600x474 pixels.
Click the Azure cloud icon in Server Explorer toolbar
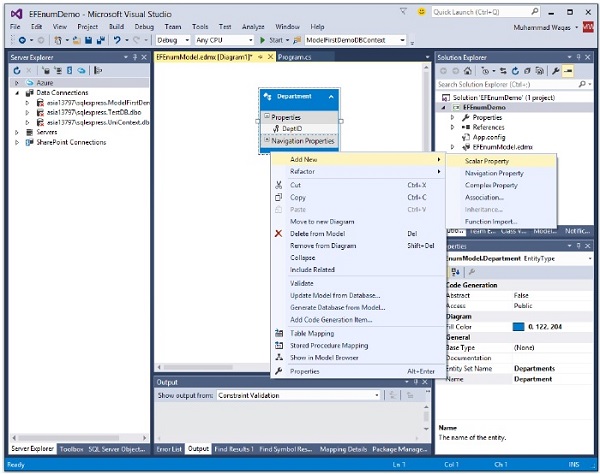81,70
